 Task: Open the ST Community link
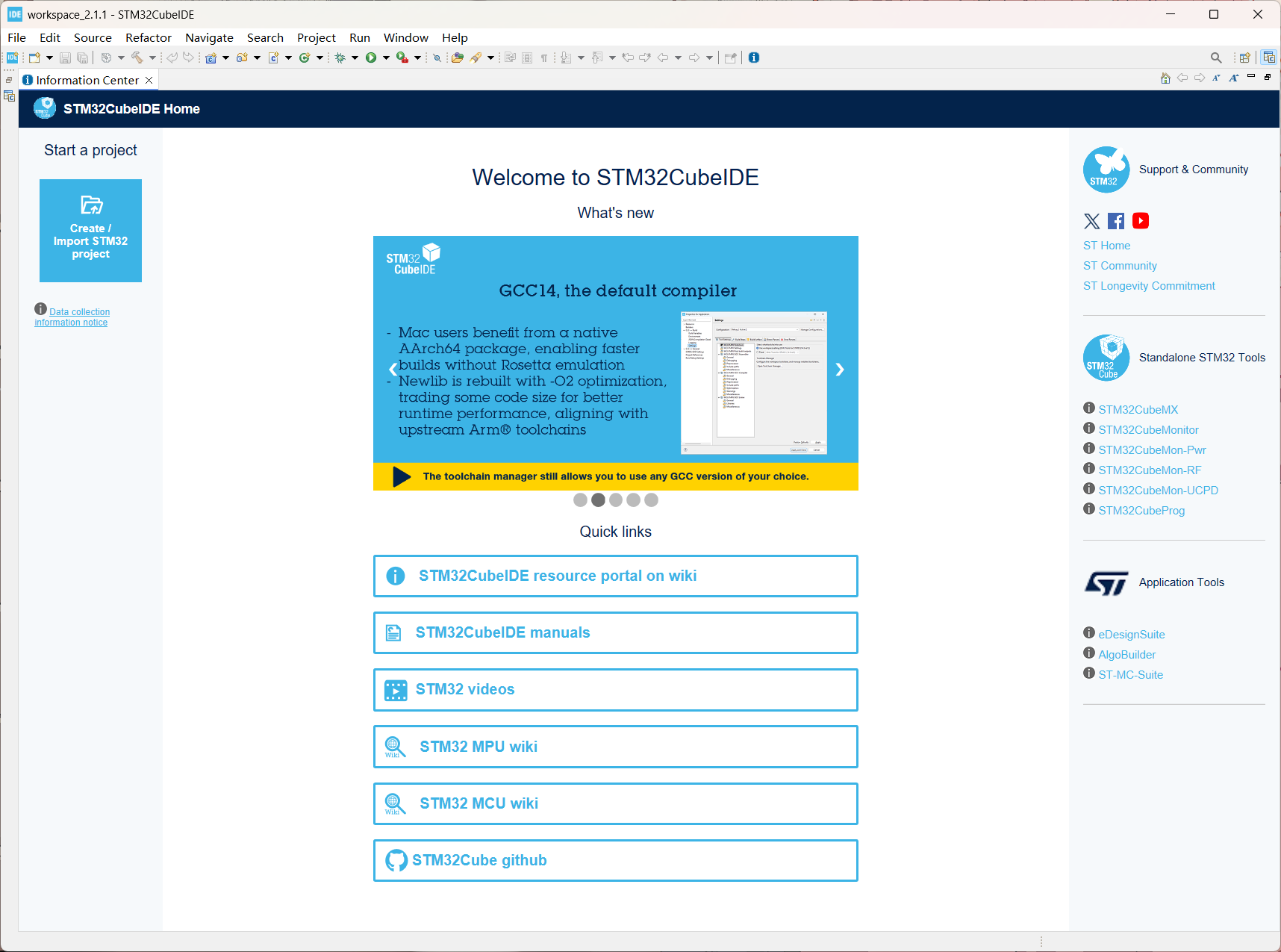click(x=1120, y=266)
